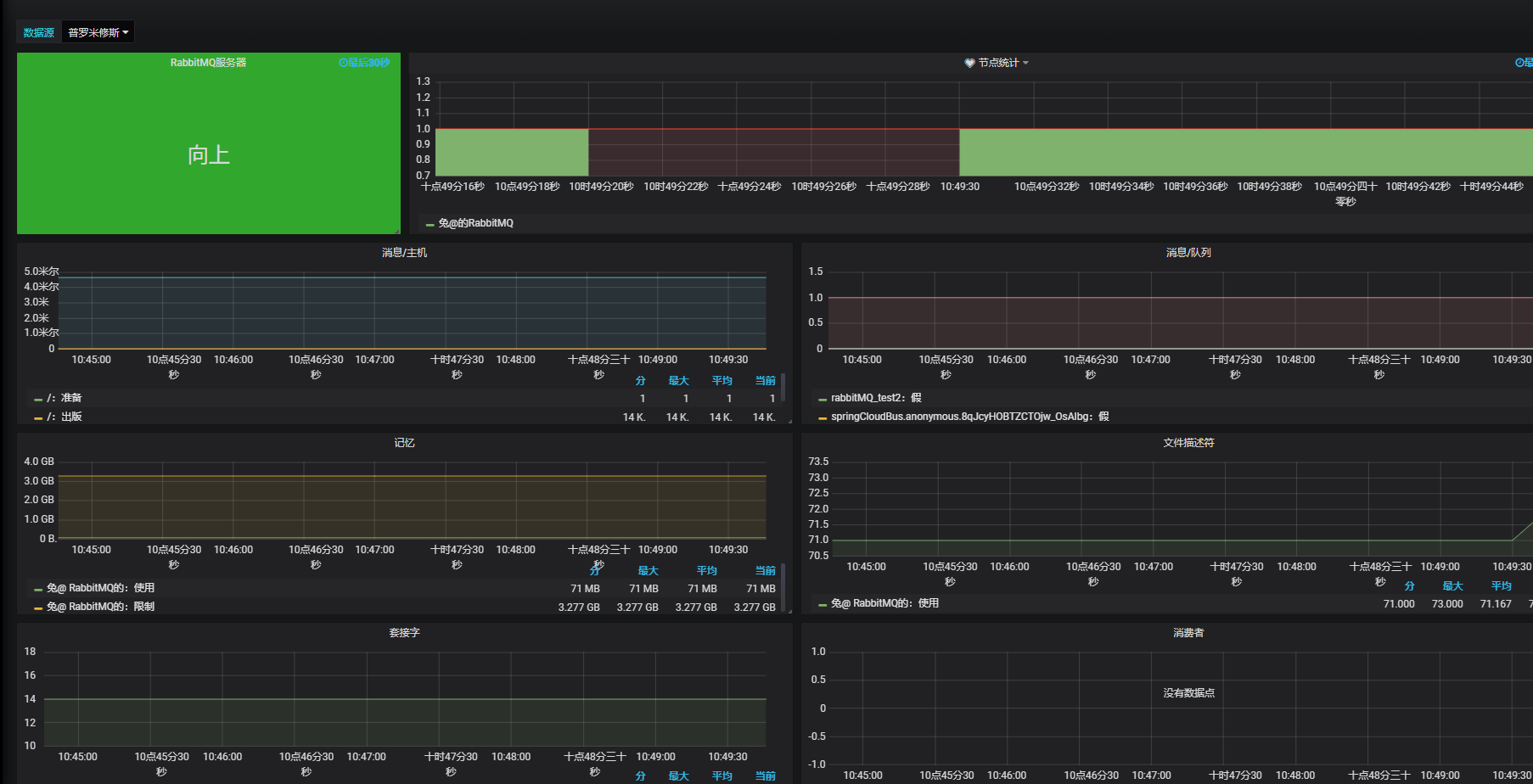Click the clock icon on the top-right panel header

coord(1519,62)
